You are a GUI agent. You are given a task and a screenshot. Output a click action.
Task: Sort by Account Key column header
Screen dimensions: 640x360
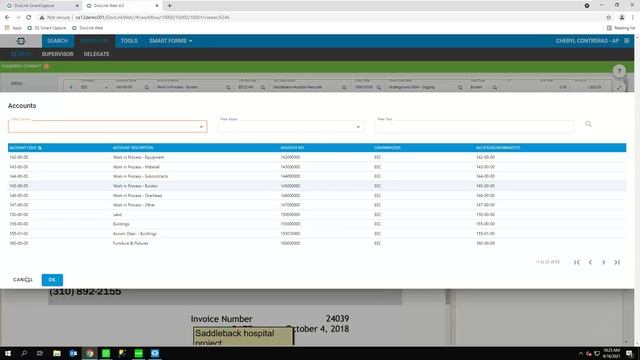tap(292, 148)
